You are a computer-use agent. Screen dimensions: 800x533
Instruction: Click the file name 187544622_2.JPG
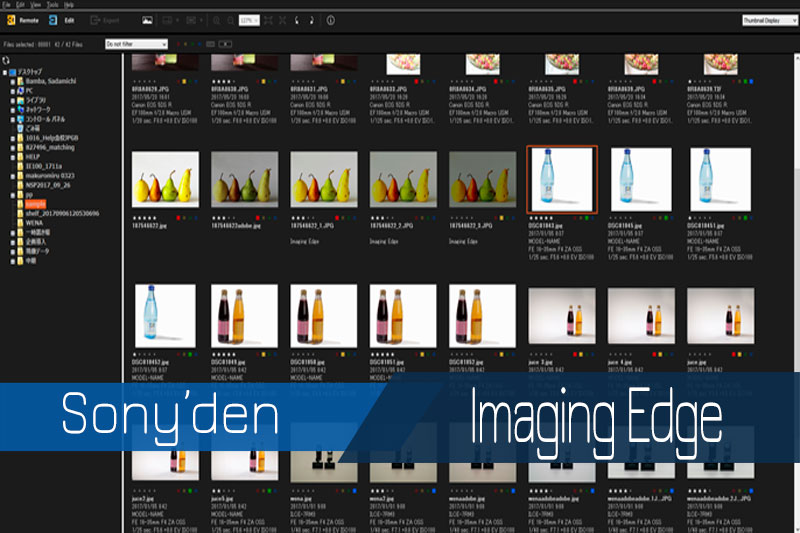393,225
